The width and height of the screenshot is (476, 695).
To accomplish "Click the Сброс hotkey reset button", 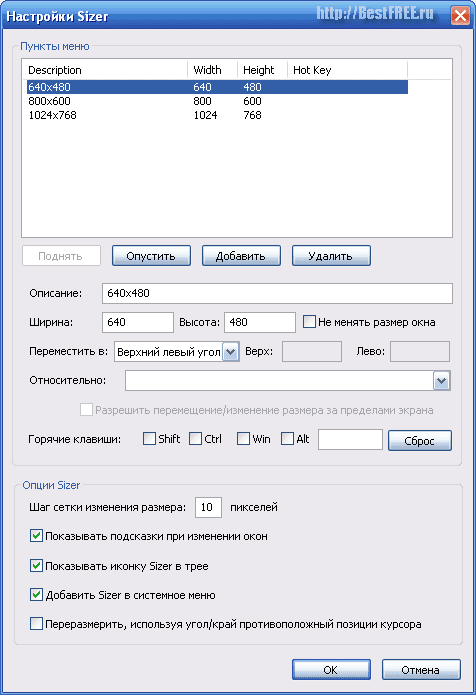I will 420,441.
